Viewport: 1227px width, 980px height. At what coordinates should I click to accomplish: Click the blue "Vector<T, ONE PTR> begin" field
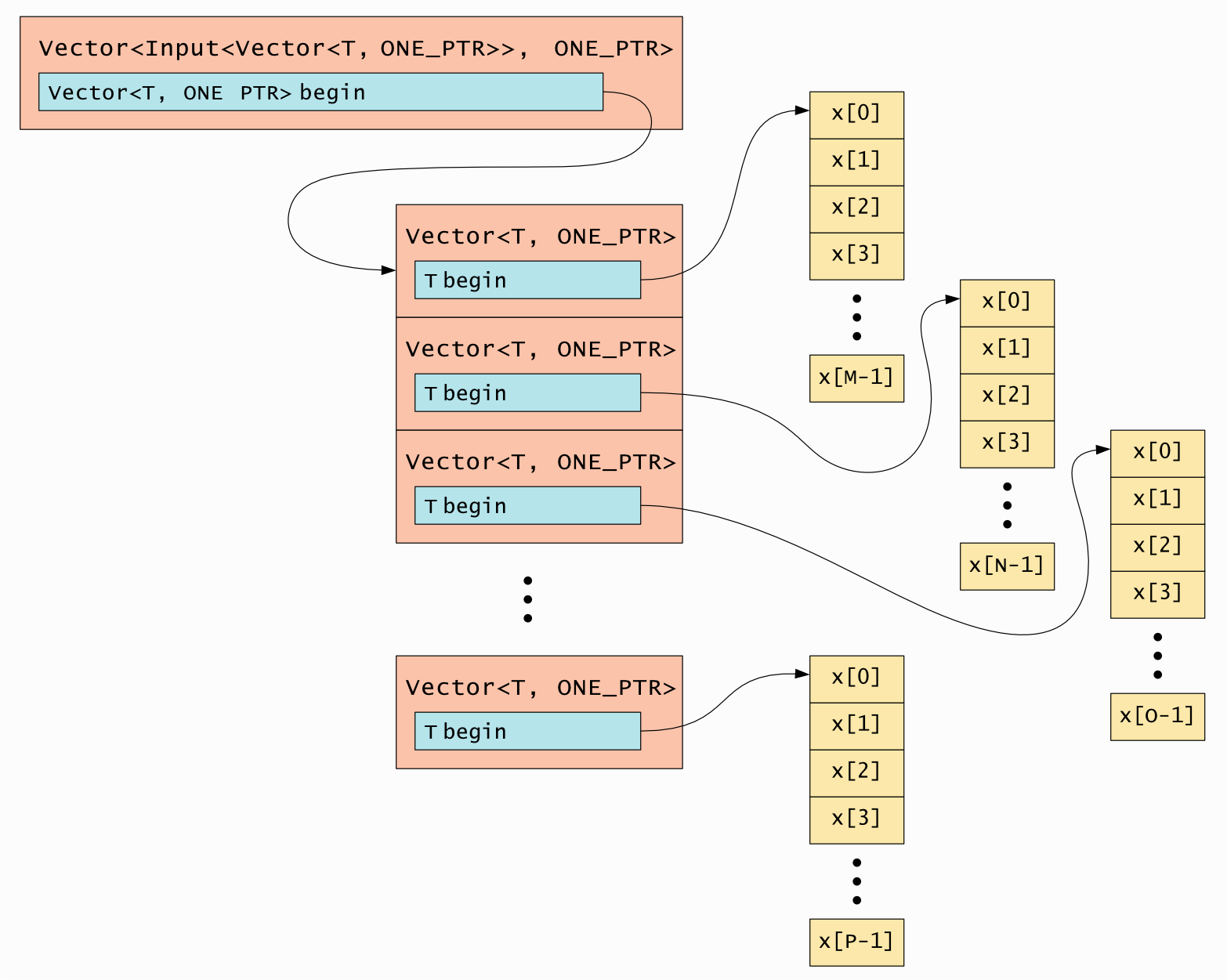pos(320,92)
